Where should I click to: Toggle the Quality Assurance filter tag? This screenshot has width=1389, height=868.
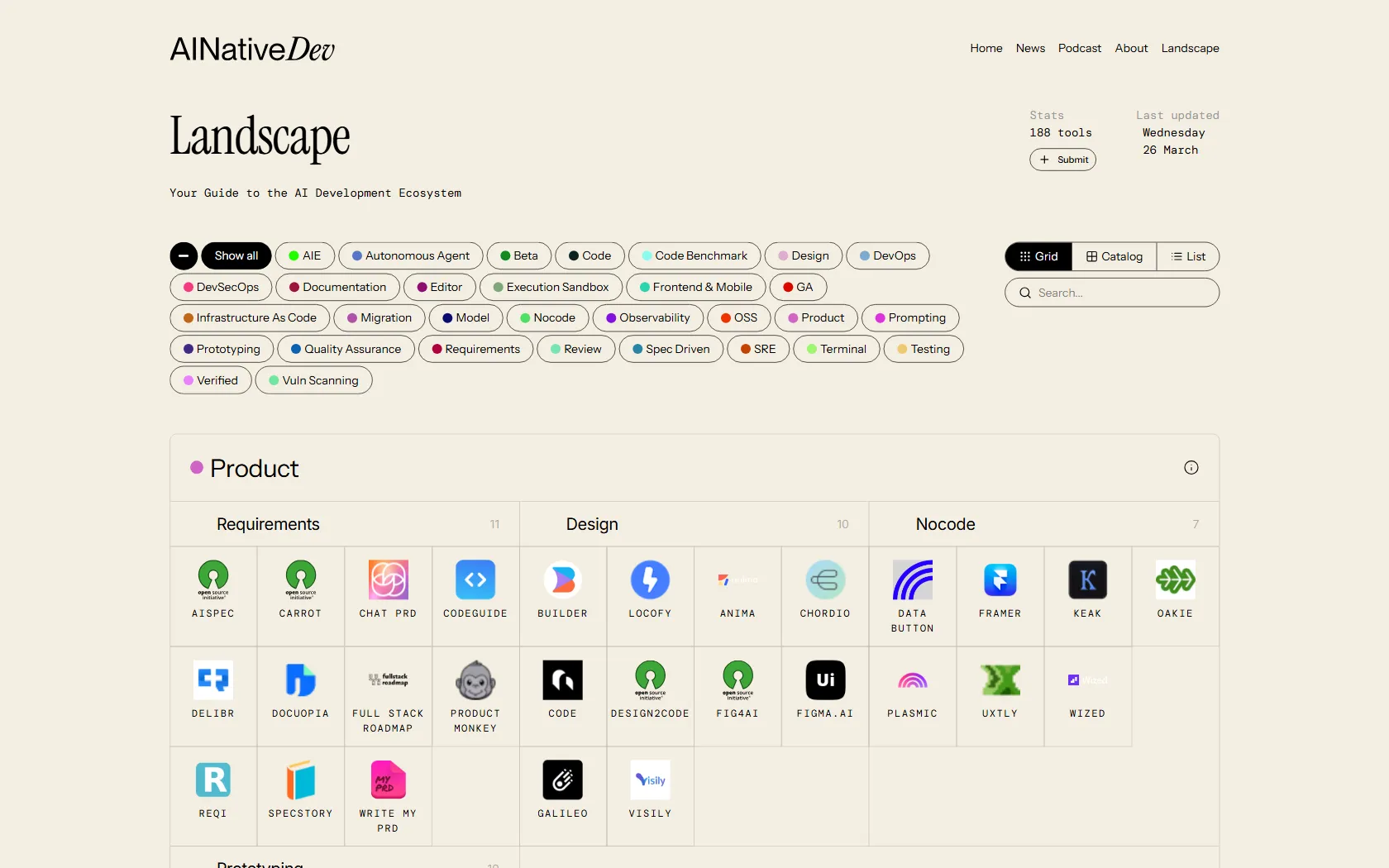click(x=346, y=349)
